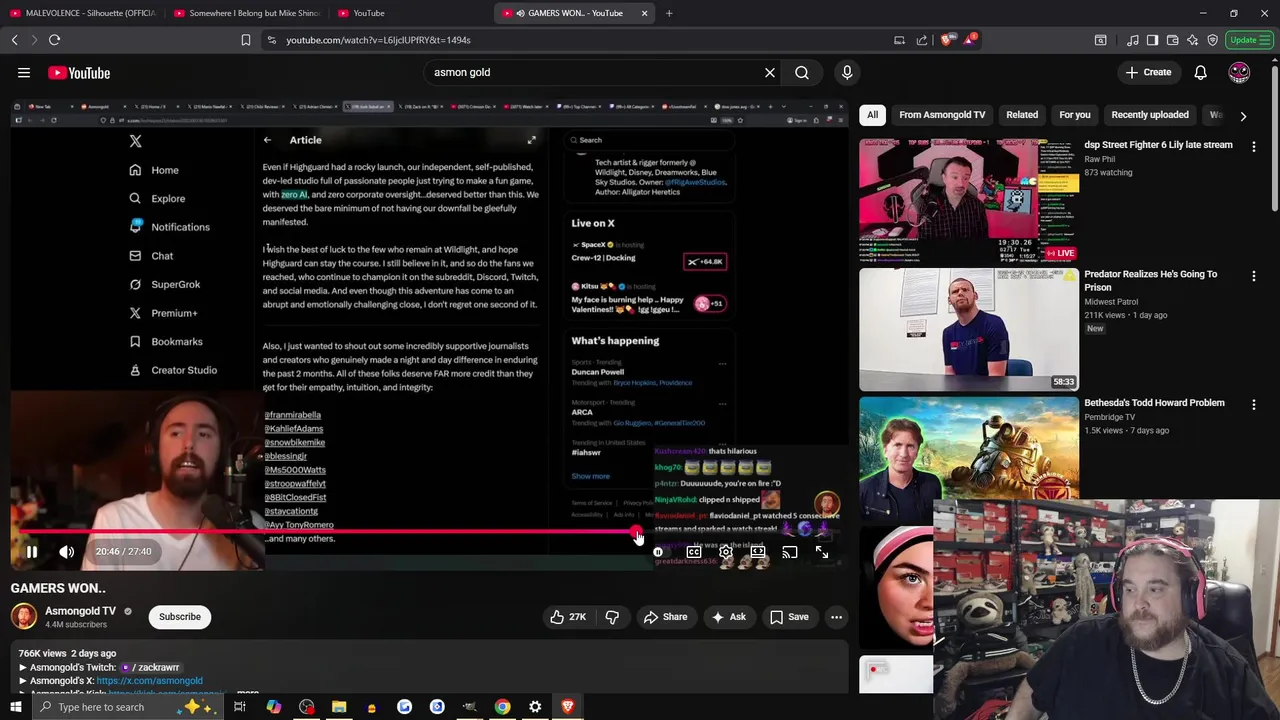1280x720 pixels.
Task: Bookmark this page in address bar
Action: (246, 40)
